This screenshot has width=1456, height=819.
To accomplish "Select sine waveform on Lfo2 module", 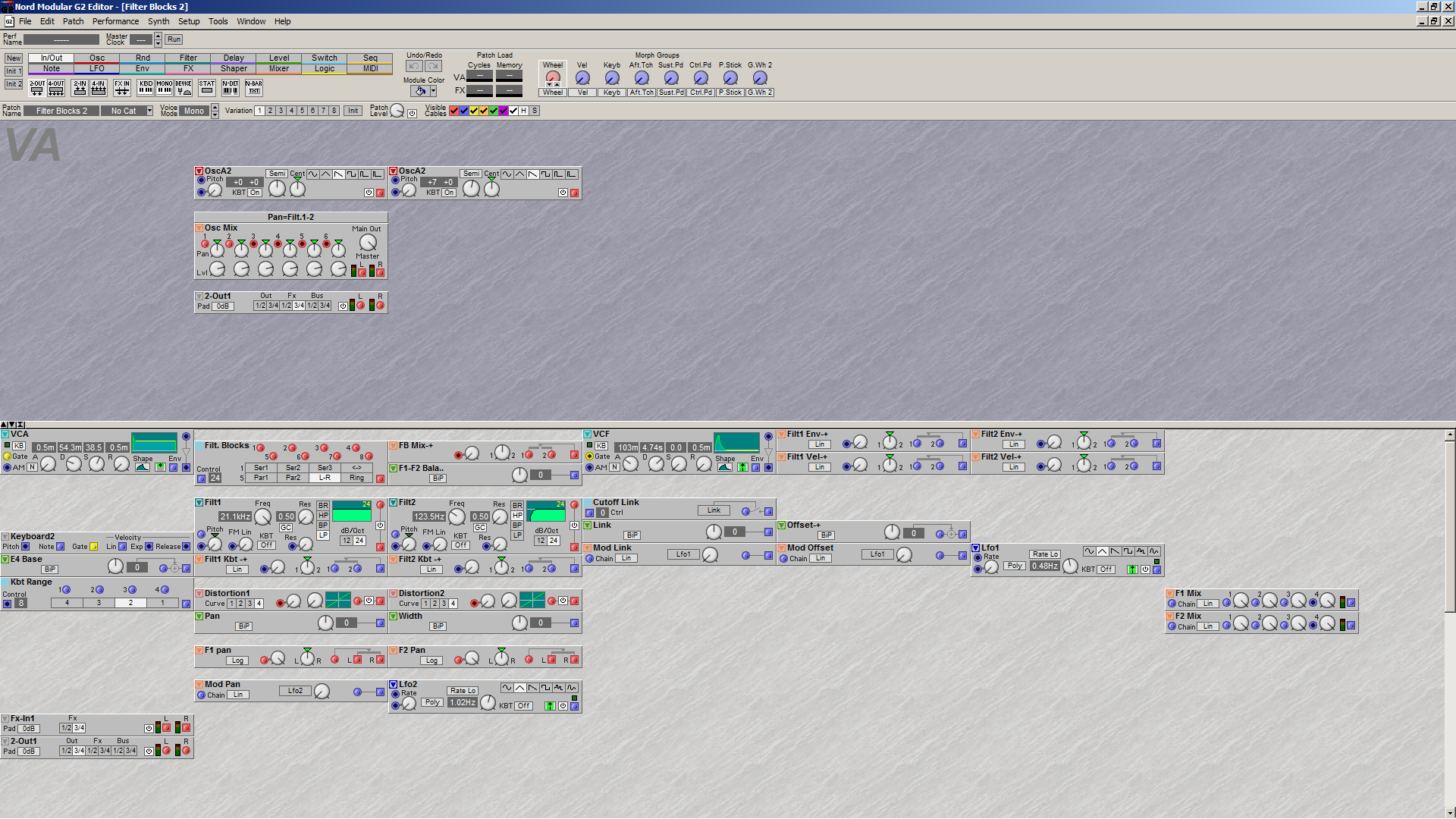I will point(507,688).
